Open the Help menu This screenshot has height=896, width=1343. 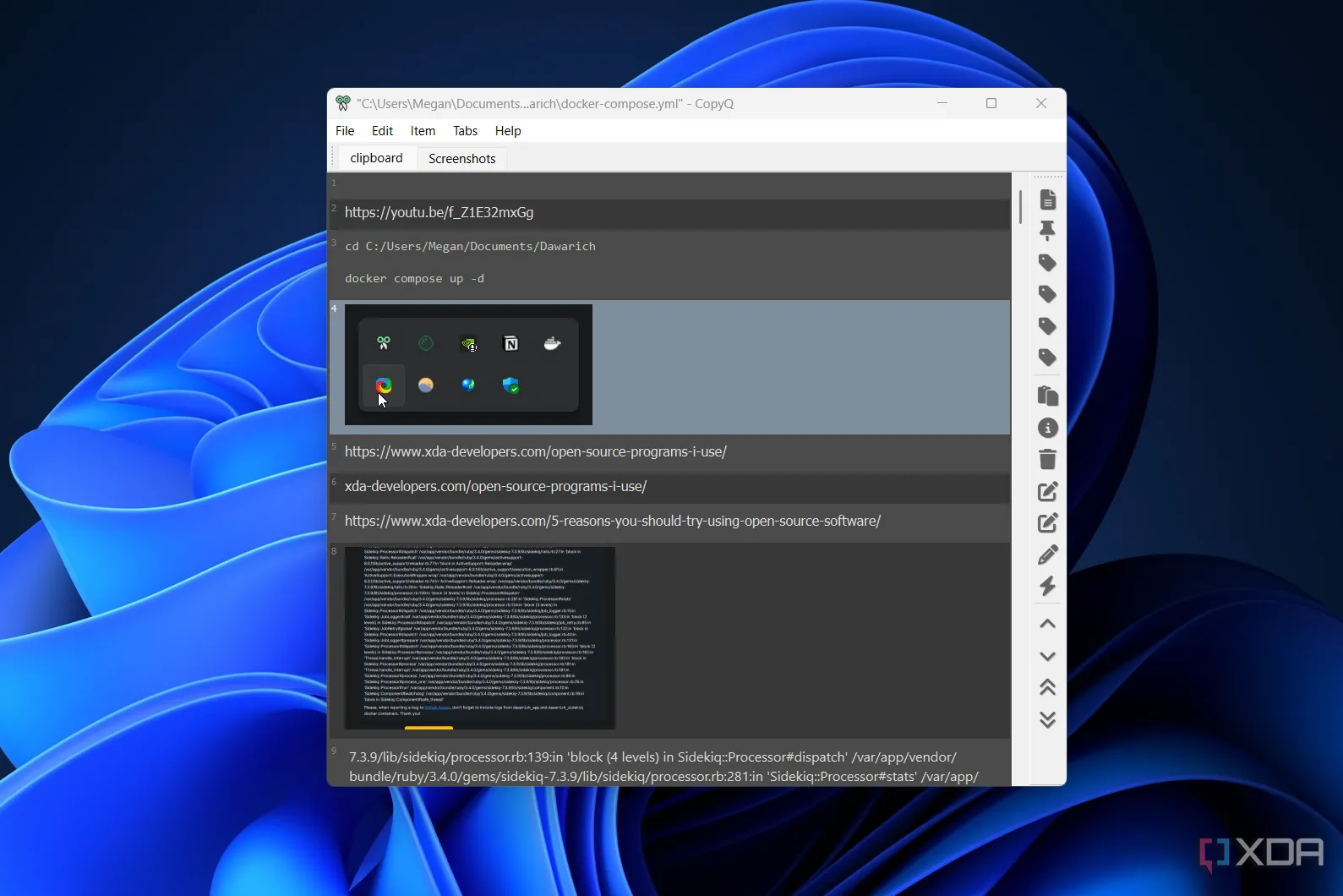[508, 131]
